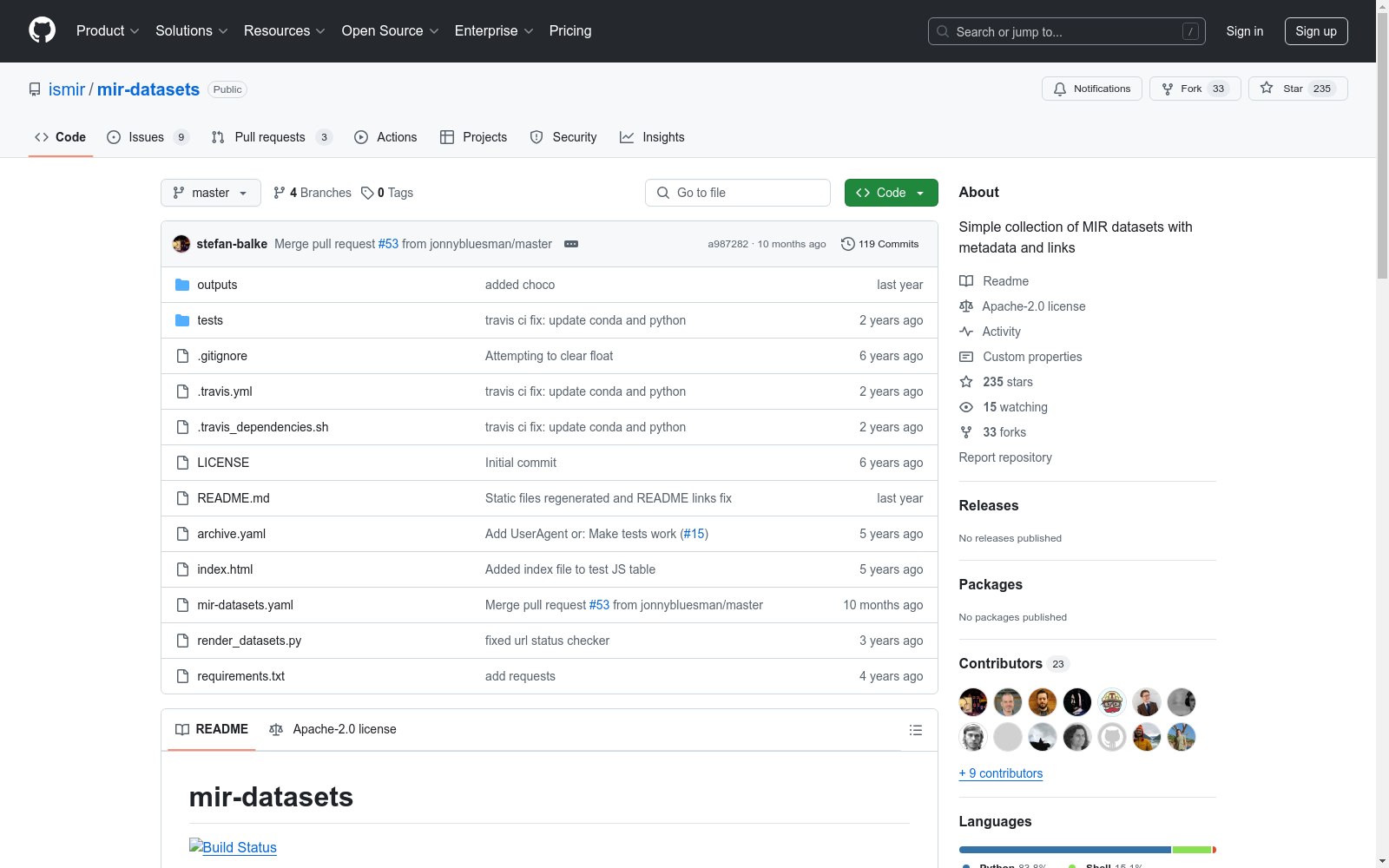Click the Notifications bell icon

[x=1060, y=89]
